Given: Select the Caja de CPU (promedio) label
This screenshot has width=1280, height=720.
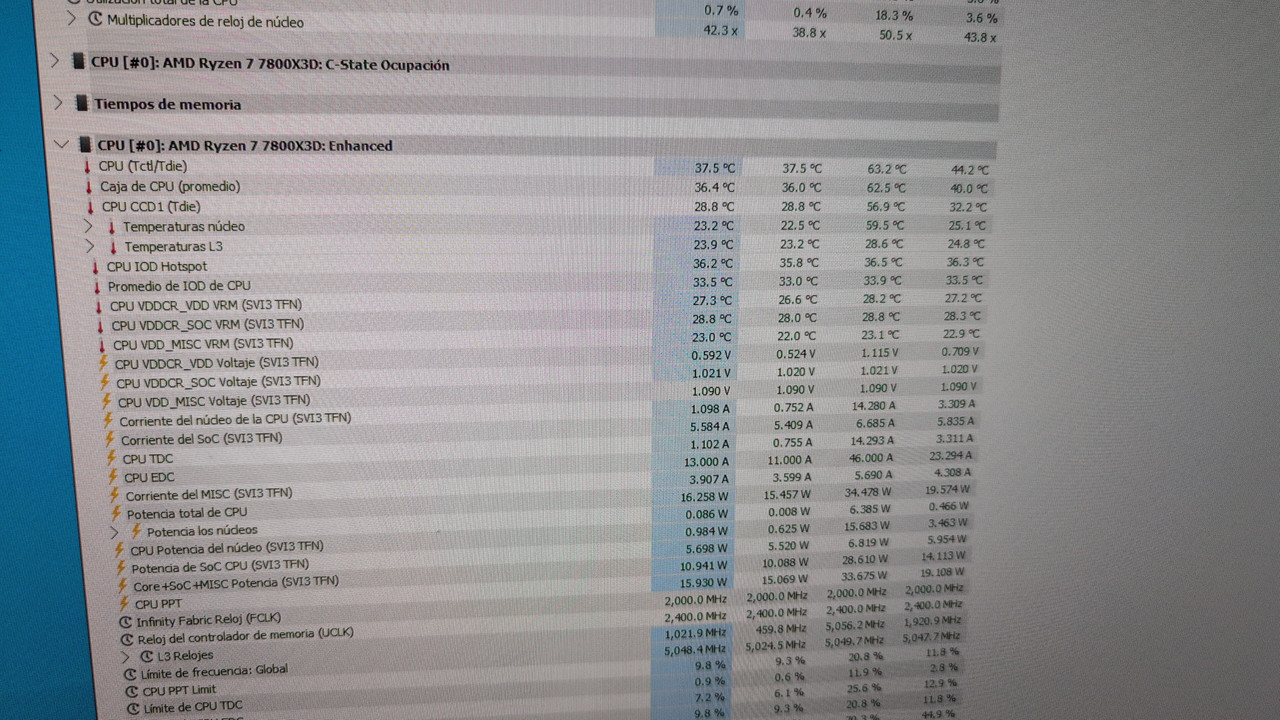Looking at the screenshot, I should [x=170, y=186].
